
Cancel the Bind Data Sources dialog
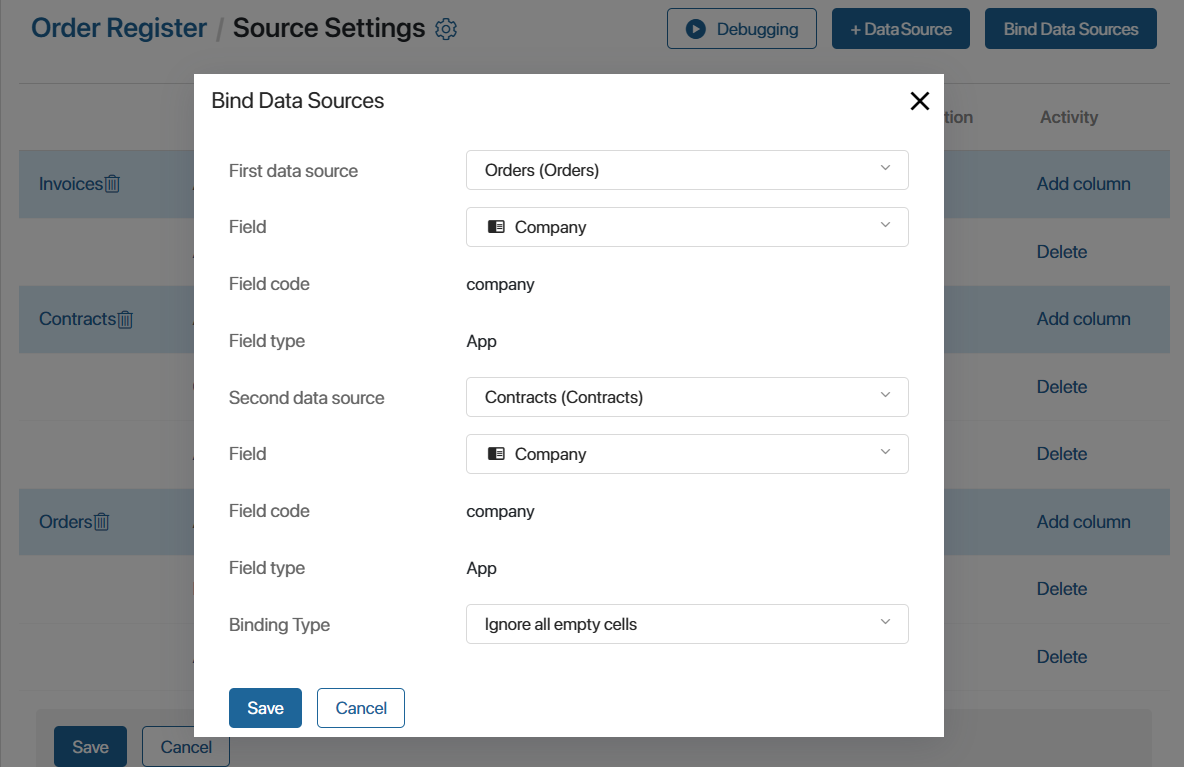click(x=361, y=708)
